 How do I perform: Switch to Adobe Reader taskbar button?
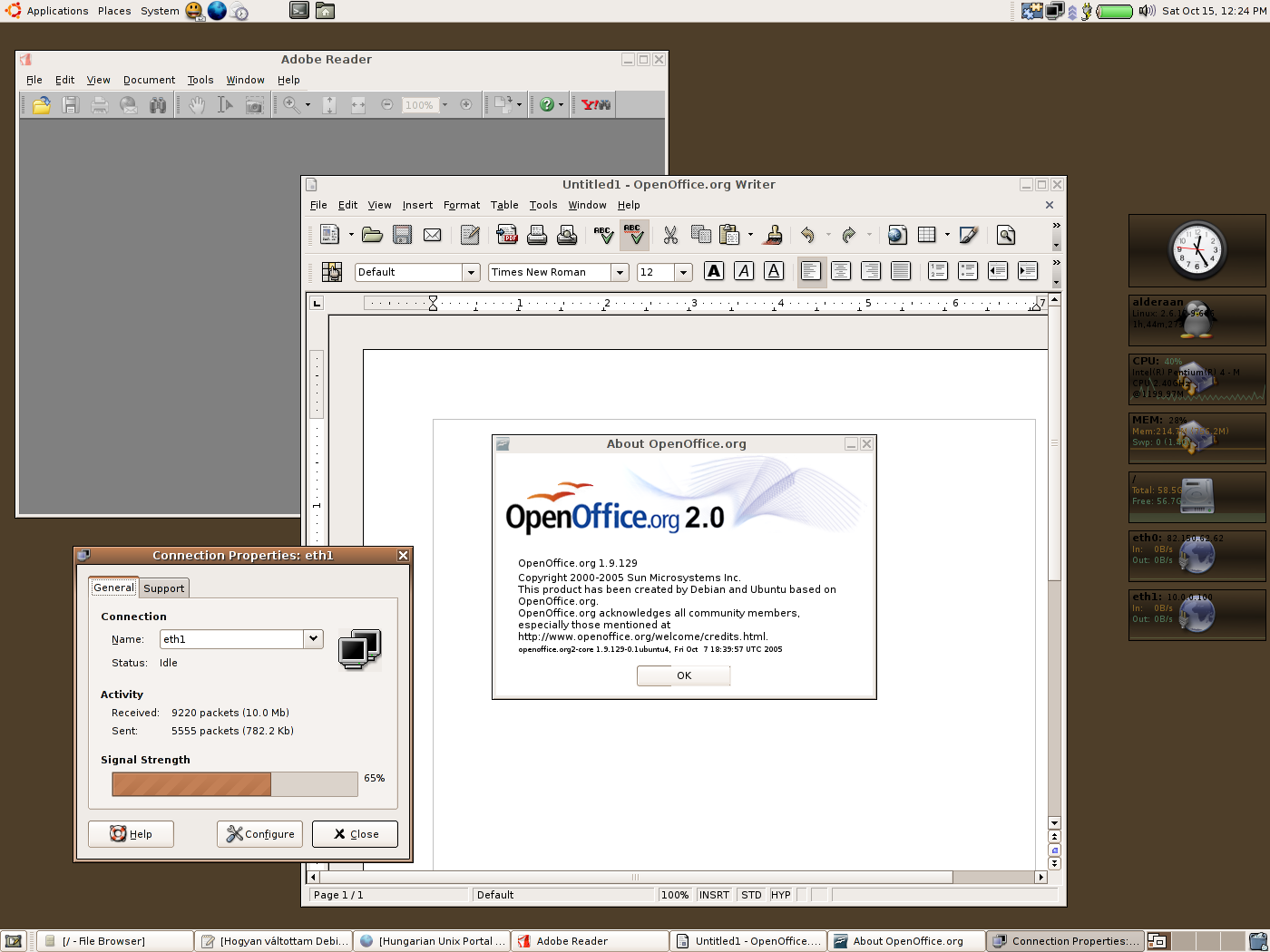(590, 941)
